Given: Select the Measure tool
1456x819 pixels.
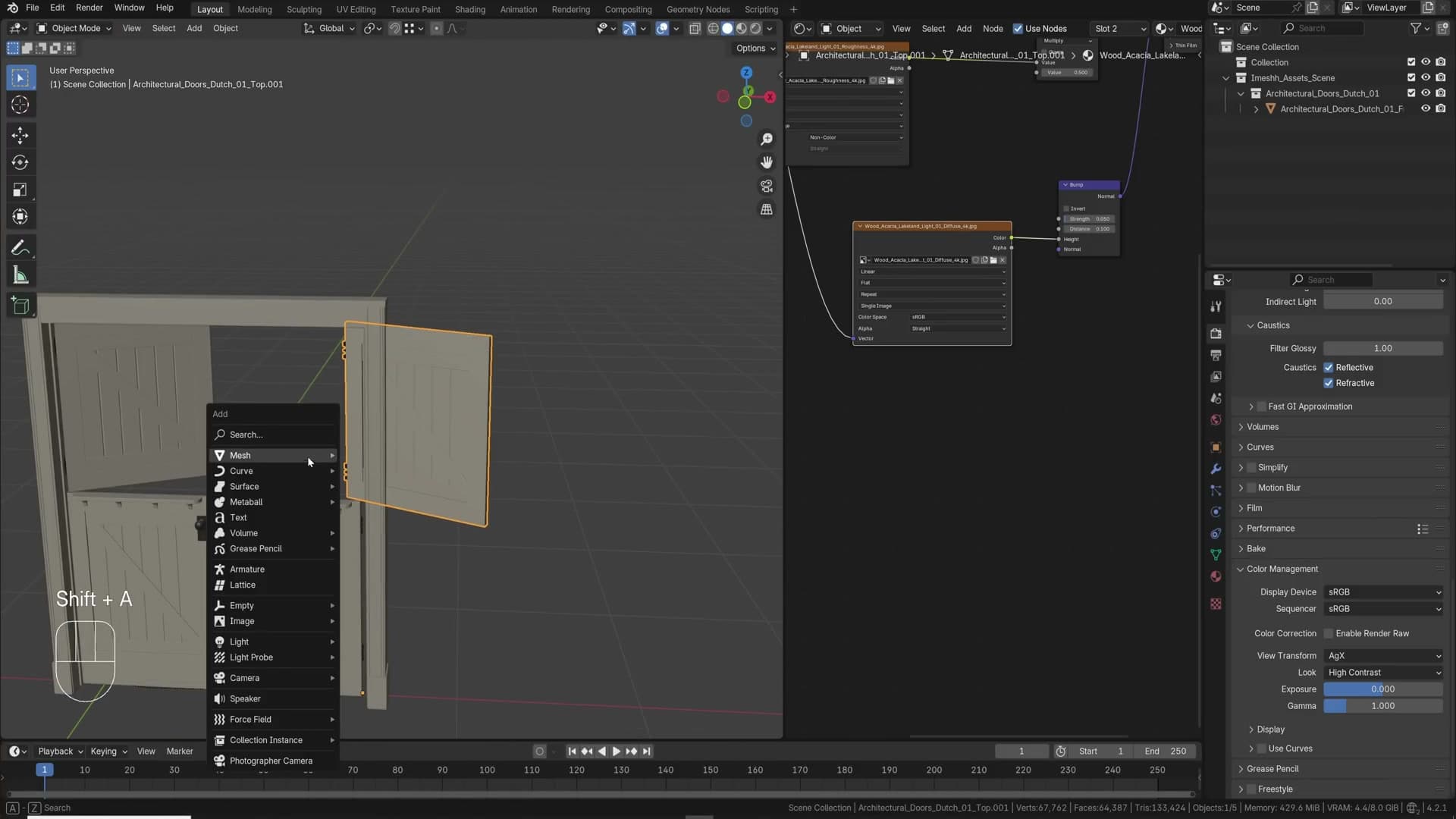Looking at the screenshot, I should point(20,275).
